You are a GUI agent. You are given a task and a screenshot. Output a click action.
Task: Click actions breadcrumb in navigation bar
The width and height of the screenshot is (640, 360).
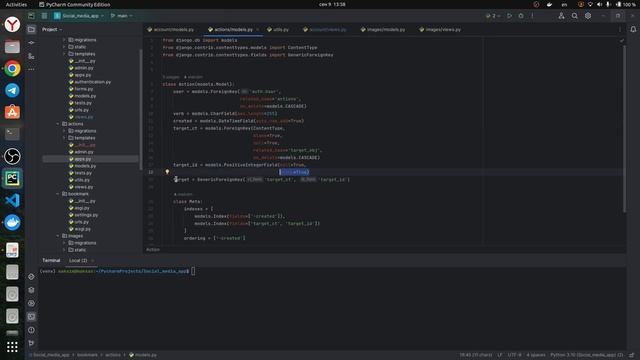tap(113, 355)
